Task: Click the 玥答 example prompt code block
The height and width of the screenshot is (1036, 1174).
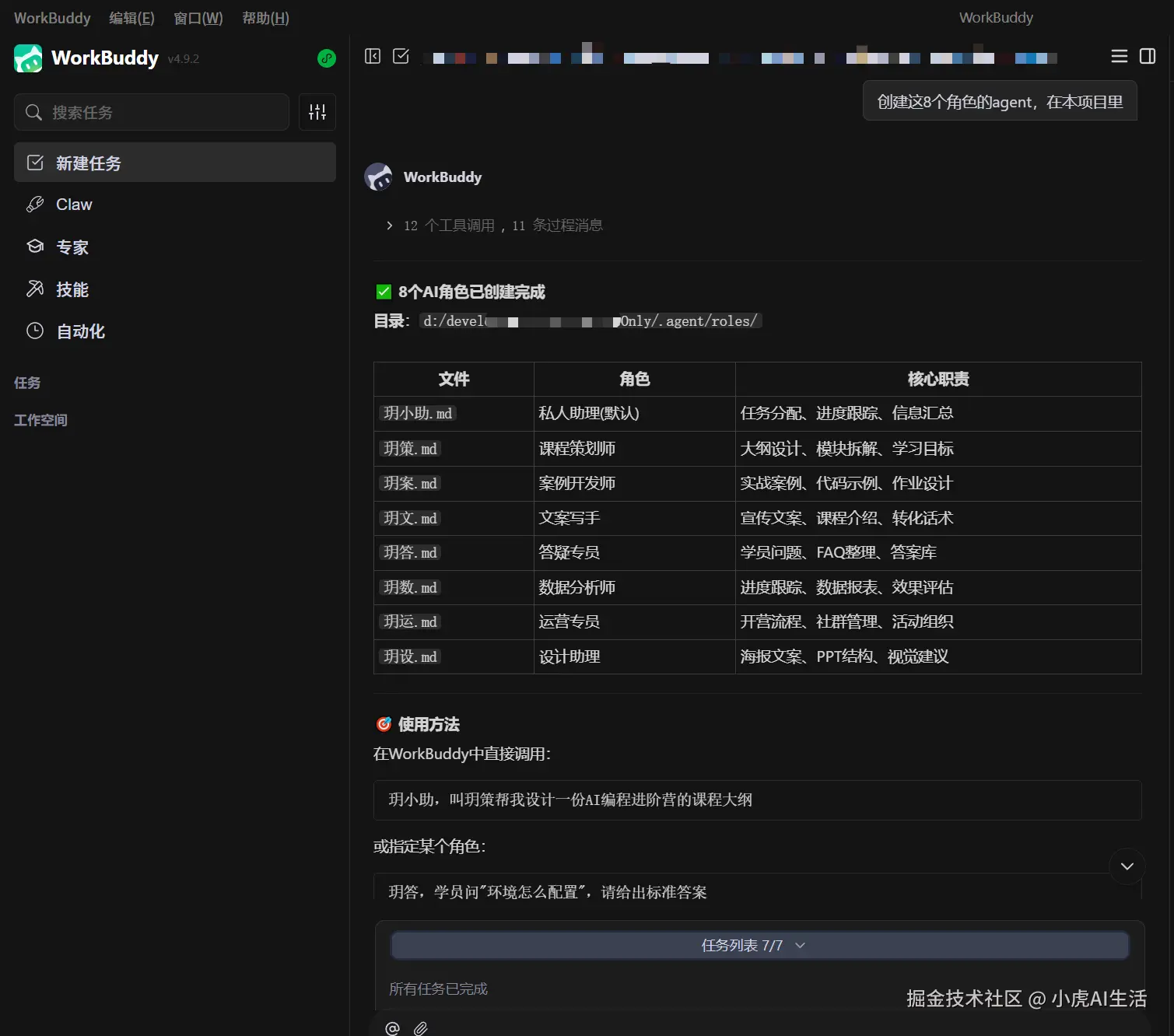Action: tap(758, 887)
